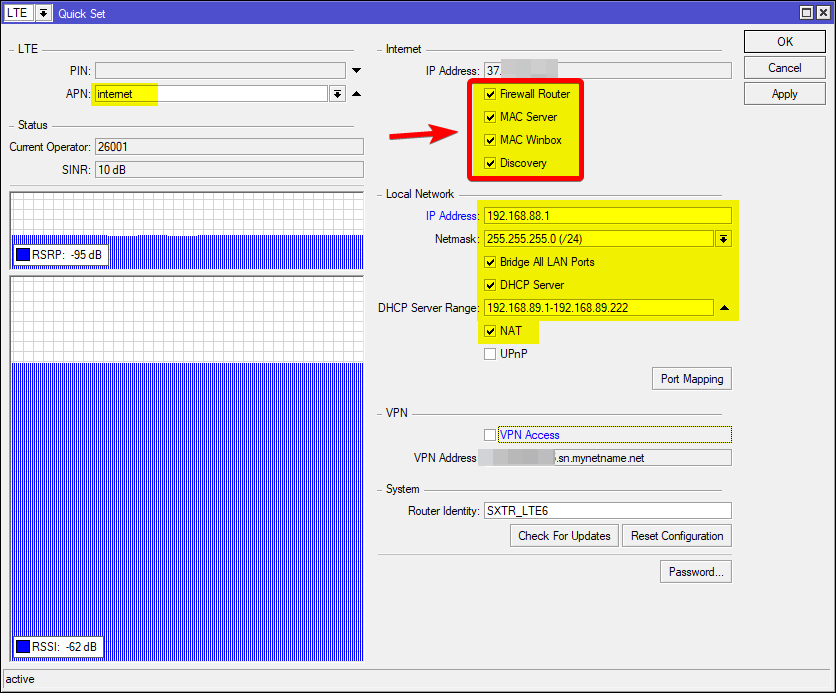Collapse the APN field arrow
This screenshot has width=836, height=693.
357,94
